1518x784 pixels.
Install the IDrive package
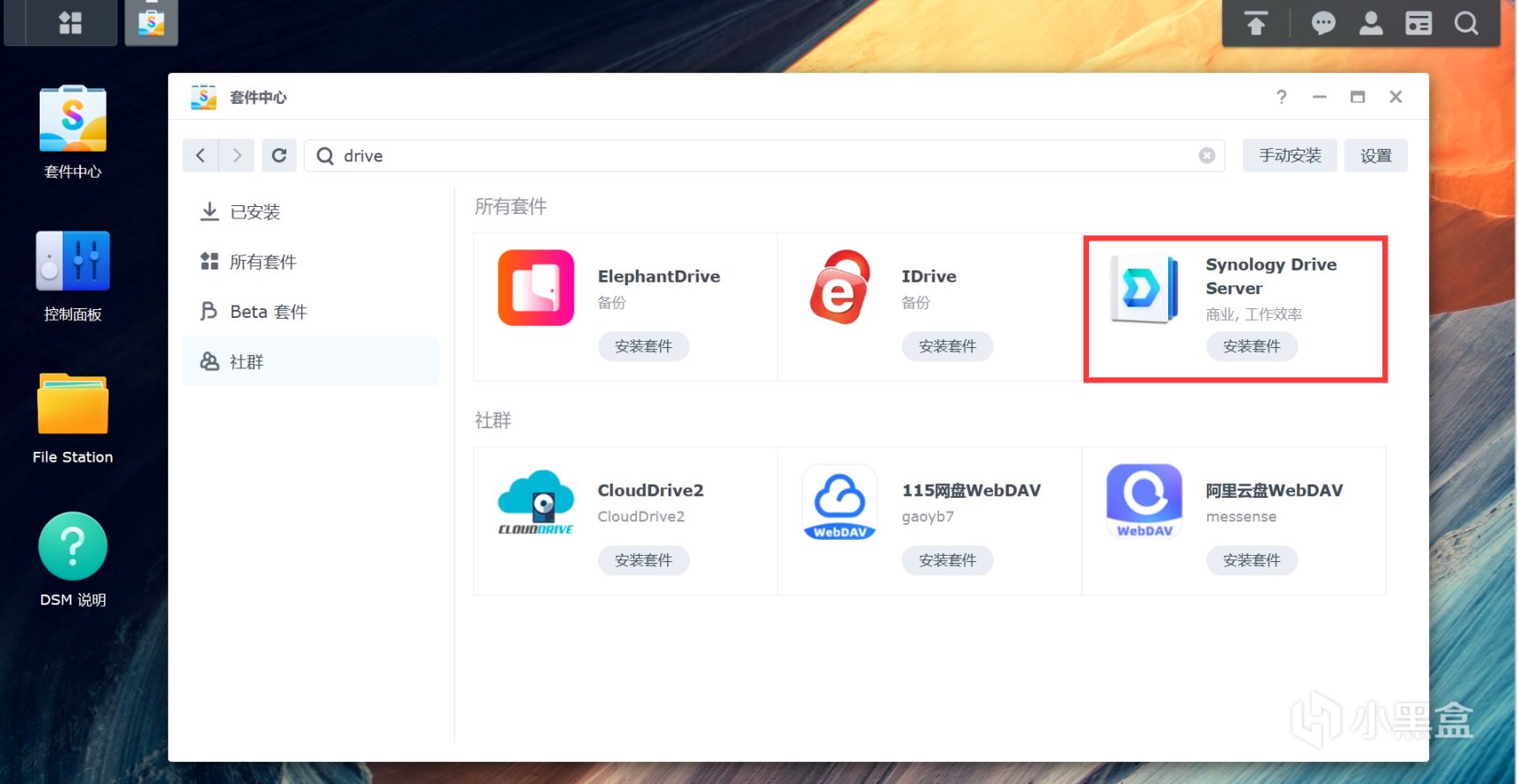click(x=947, y=346)
